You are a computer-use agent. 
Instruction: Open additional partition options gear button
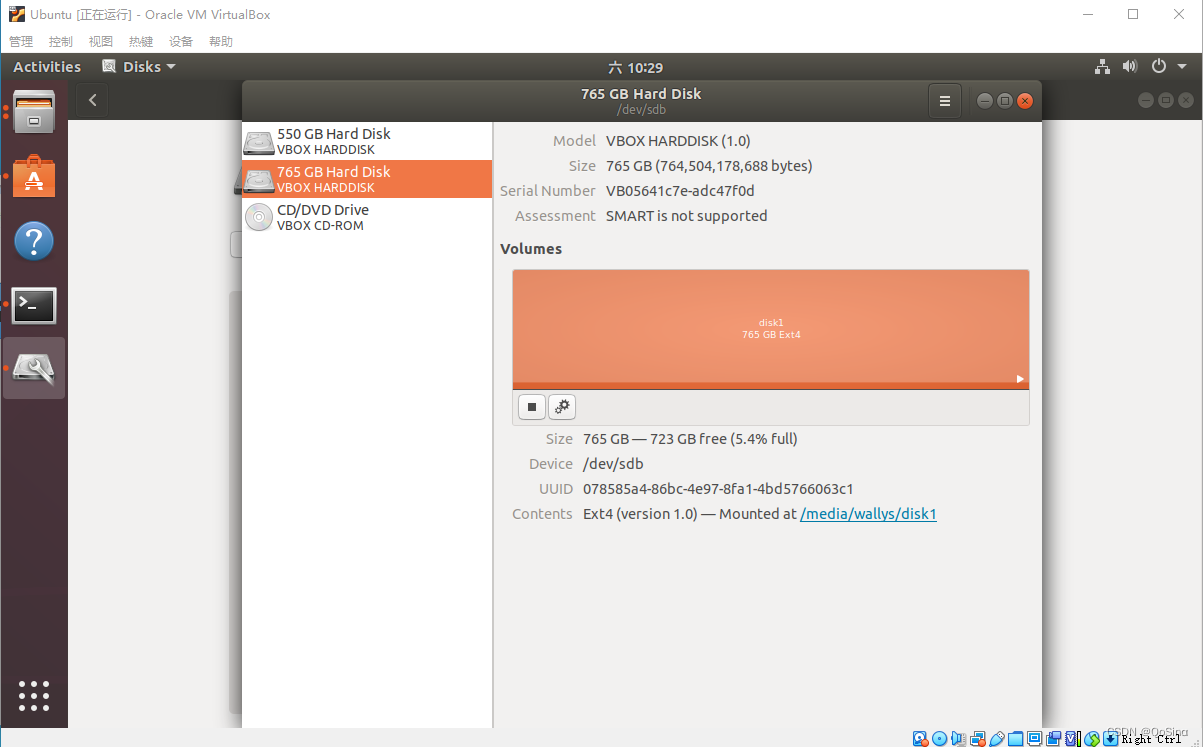[562, 407]
